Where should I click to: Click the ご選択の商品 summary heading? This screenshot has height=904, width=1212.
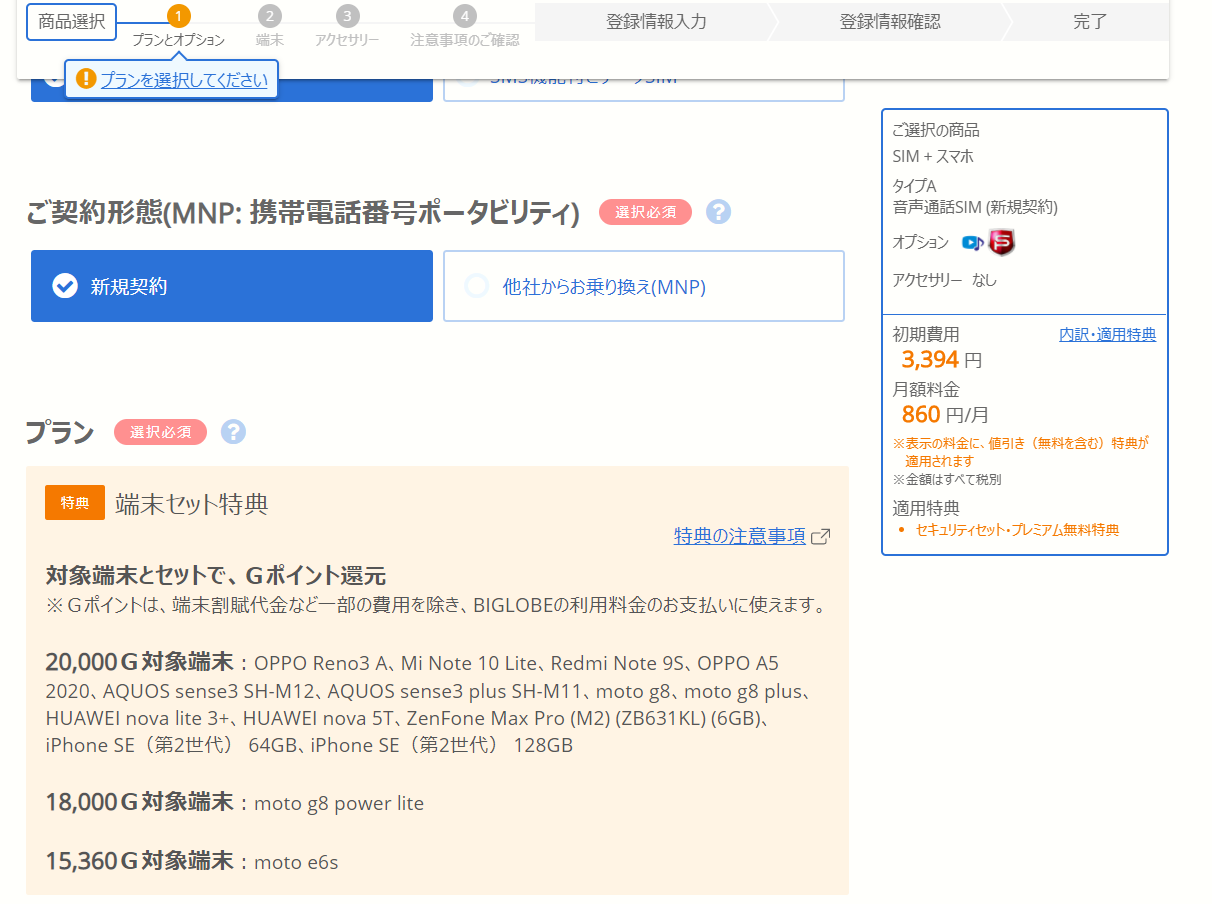[936, 130]
